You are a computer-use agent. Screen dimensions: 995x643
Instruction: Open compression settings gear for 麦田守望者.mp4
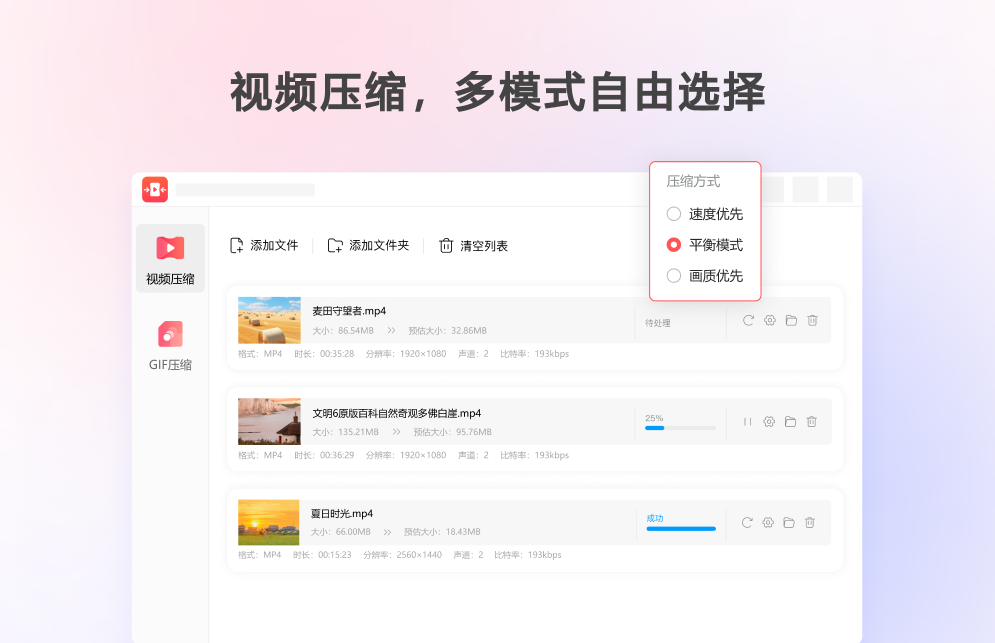point(769,320)
